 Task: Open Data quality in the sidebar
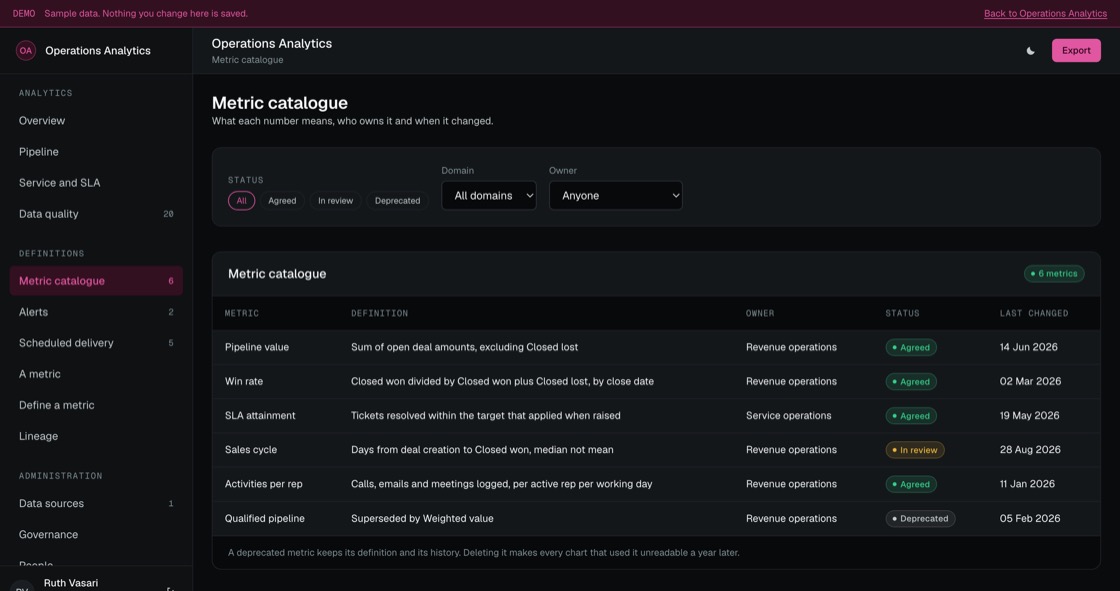pyautogui.click(x=96, y=214)
